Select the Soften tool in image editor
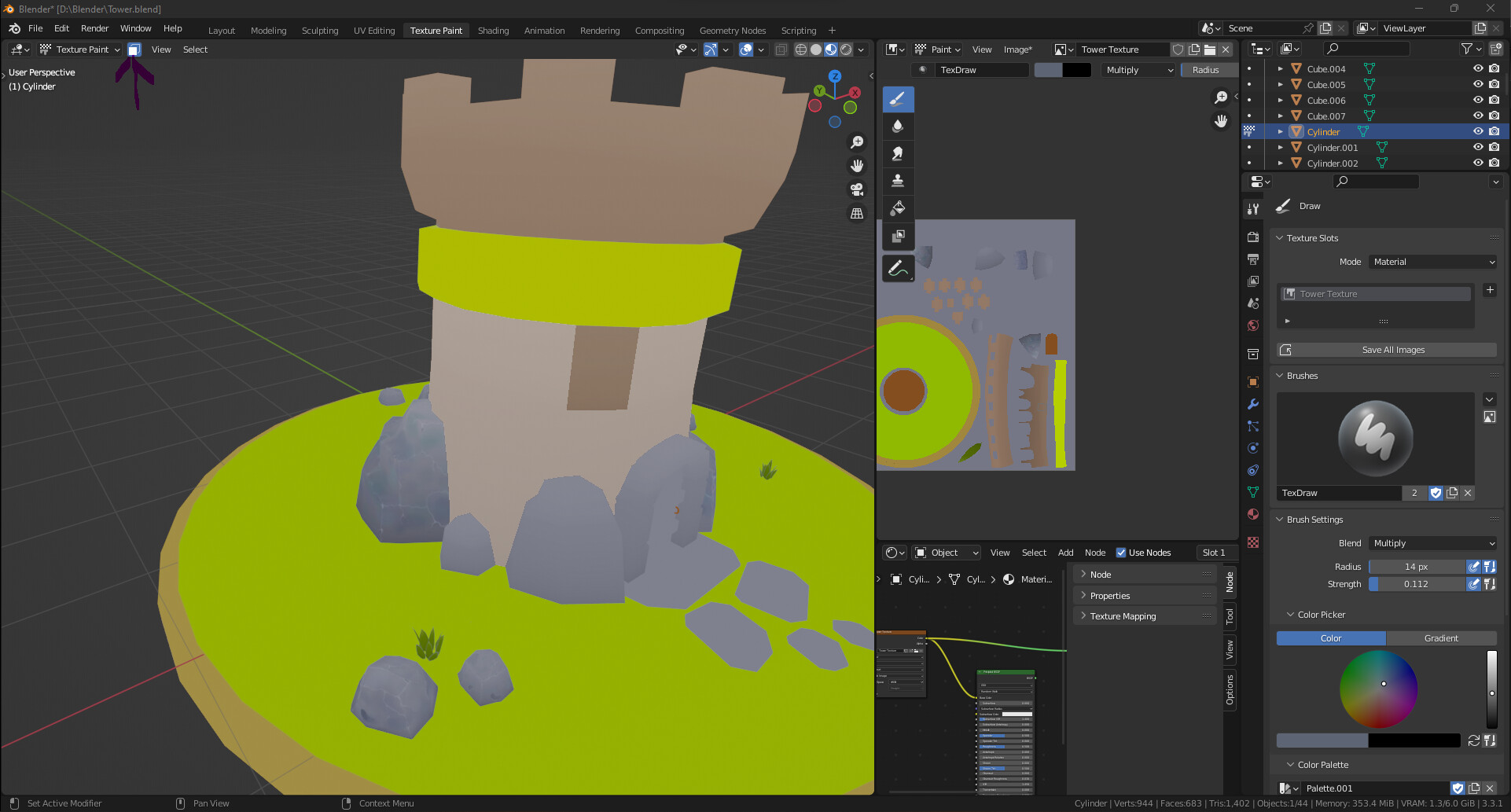Image resolution: width=1511 pixels, height=812 pixels. 898,127
